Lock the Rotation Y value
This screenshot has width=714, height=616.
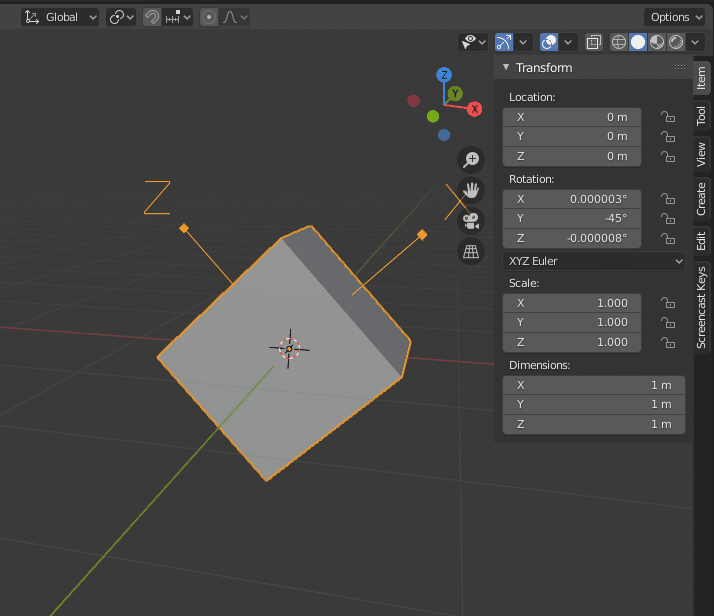point(668,219)
